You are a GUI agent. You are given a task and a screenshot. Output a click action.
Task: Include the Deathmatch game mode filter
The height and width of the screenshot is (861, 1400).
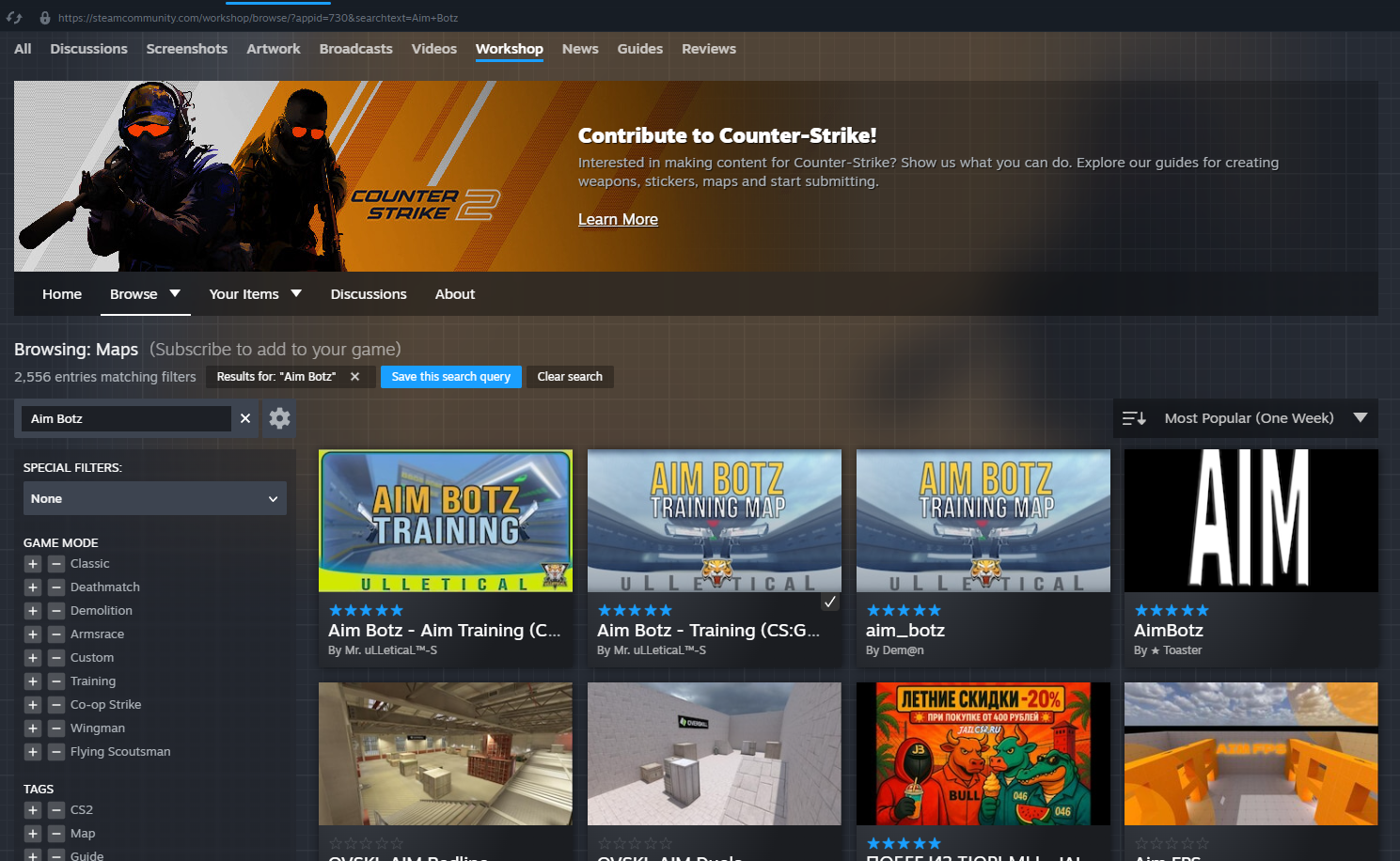33,587
